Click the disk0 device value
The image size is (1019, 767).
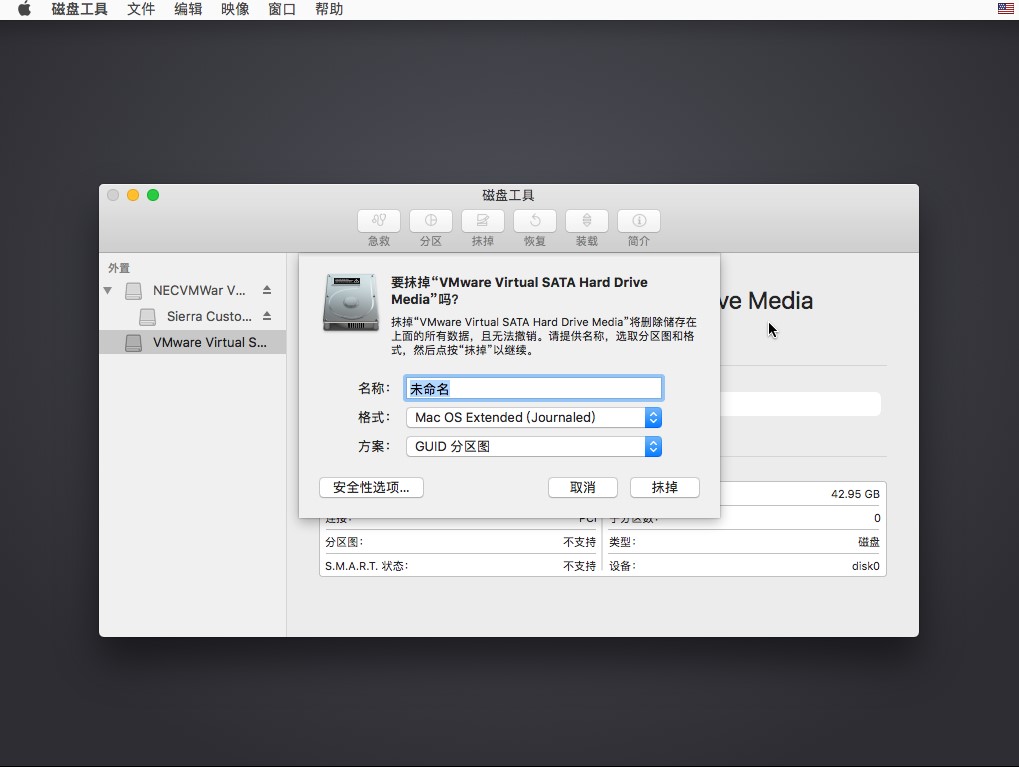coord(865,566)
